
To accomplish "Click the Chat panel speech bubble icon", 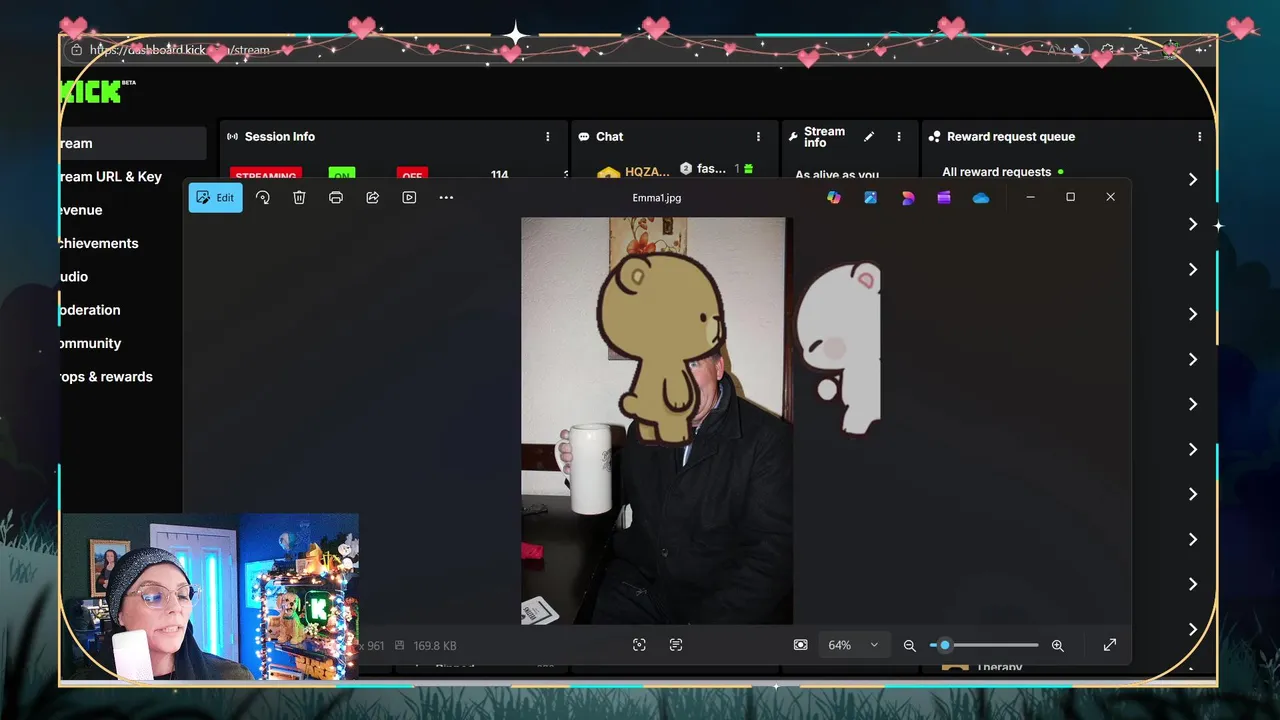I will click(584, 137).
